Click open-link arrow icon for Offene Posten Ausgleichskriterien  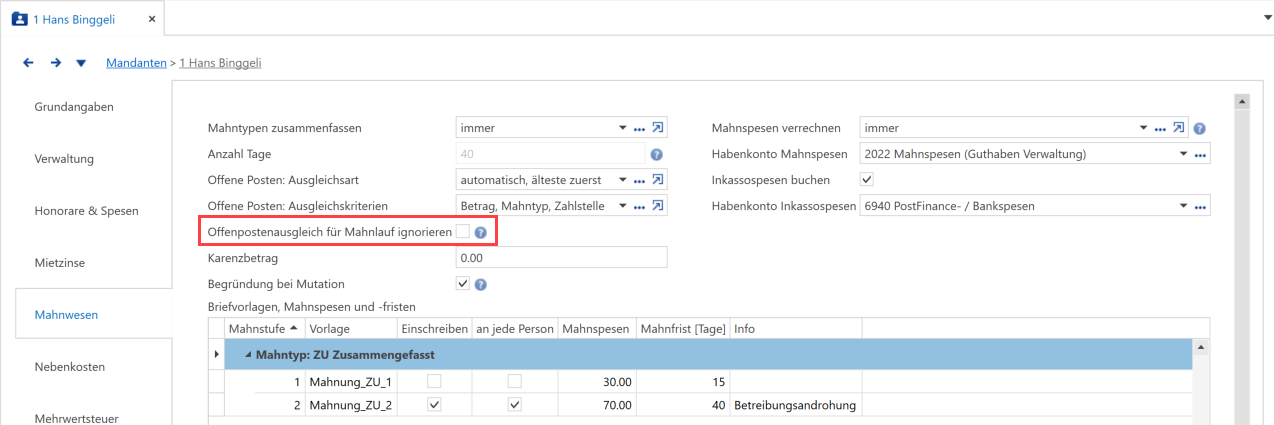[658, 206]
